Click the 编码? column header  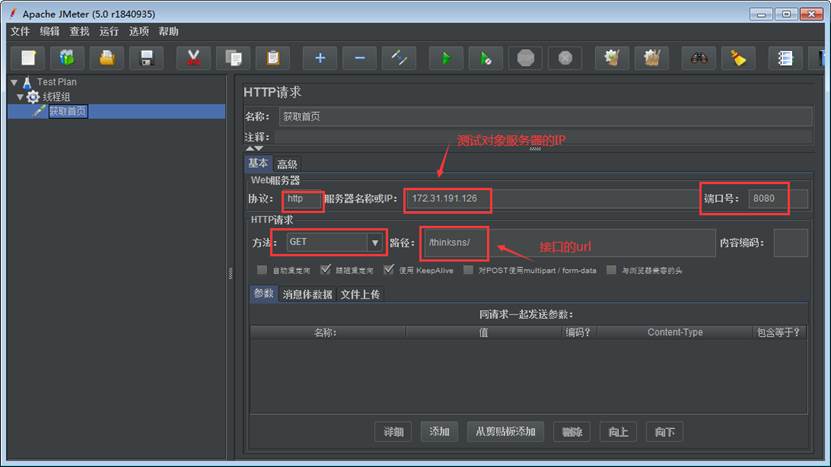(x=578, y=332)
